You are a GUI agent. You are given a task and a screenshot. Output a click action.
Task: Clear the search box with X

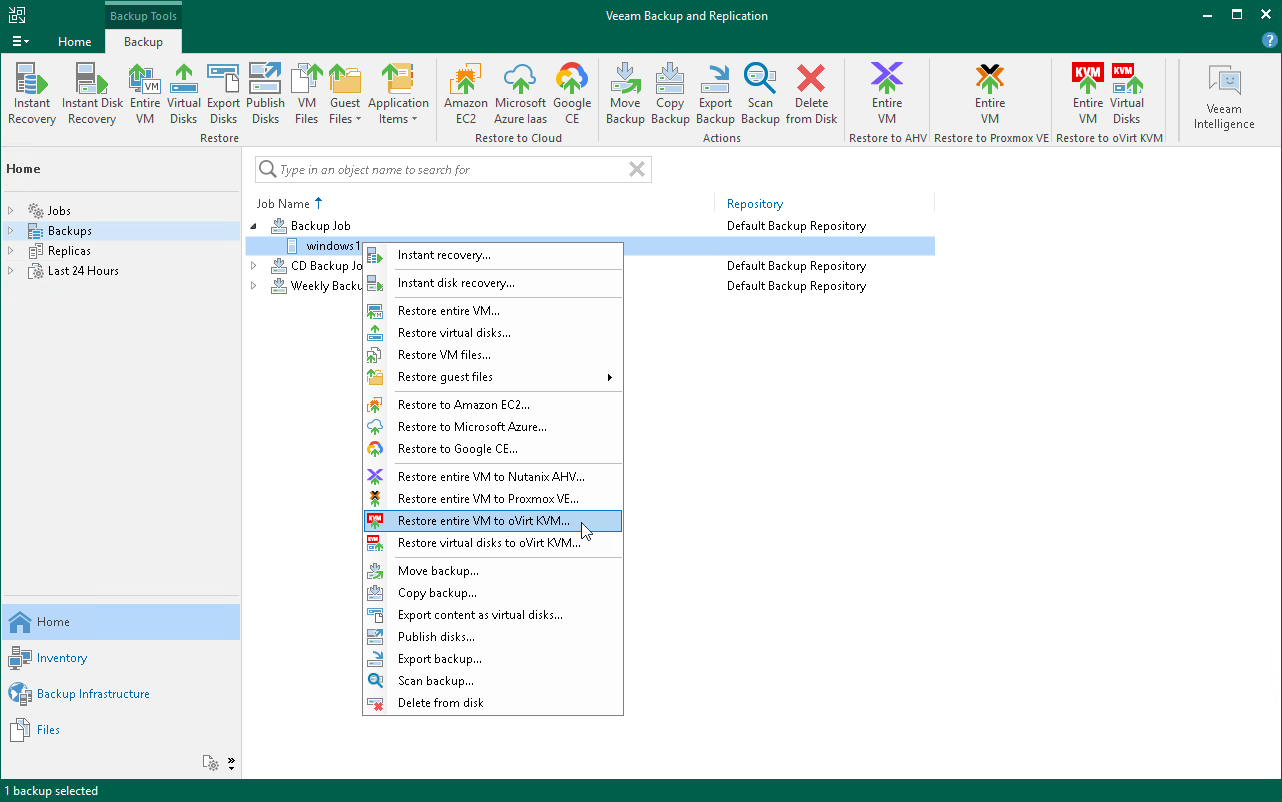(637, 170)
